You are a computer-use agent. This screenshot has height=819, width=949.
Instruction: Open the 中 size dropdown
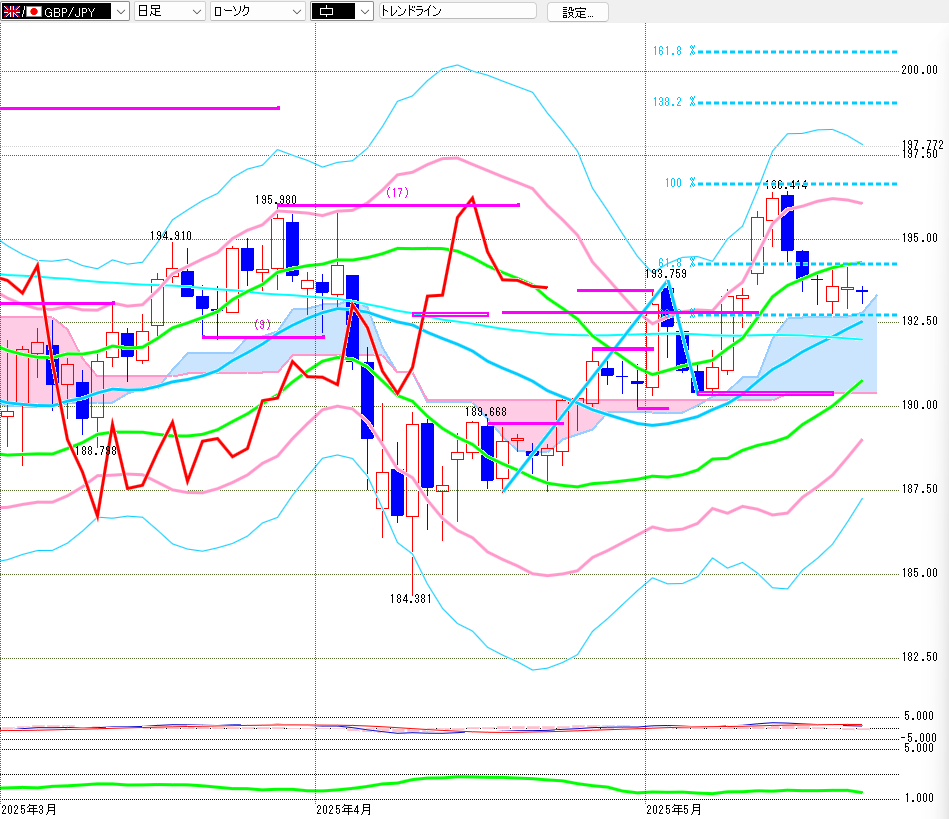coord(342,11)
